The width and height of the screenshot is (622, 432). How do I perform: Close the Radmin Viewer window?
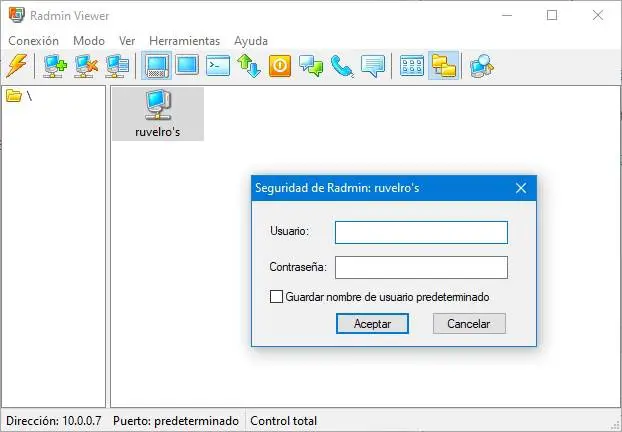(597, 15)
